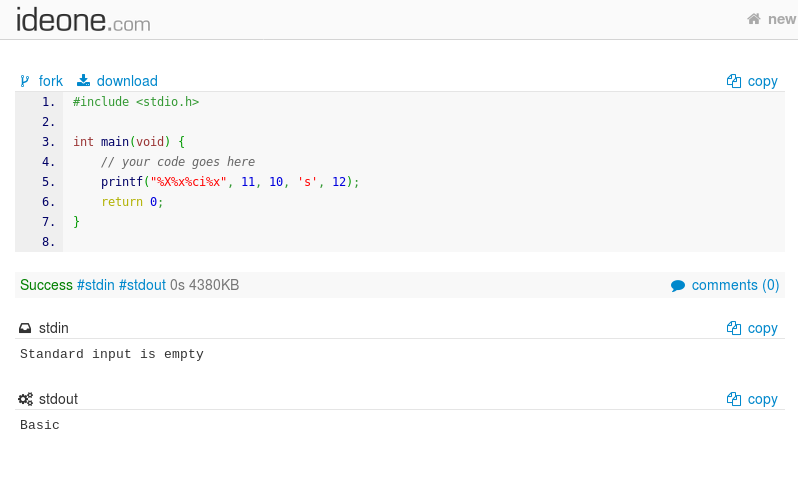The height and width of the screenshot is (480, 798).
Task: Click the 'Basic' output text
Action: [x=40, y=425]
